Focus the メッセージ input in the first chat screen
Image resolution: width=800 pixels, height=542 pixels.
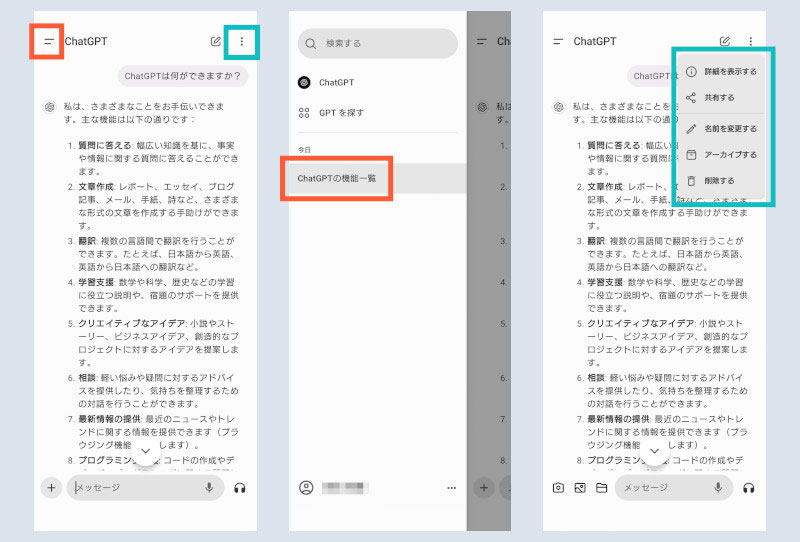145,487
